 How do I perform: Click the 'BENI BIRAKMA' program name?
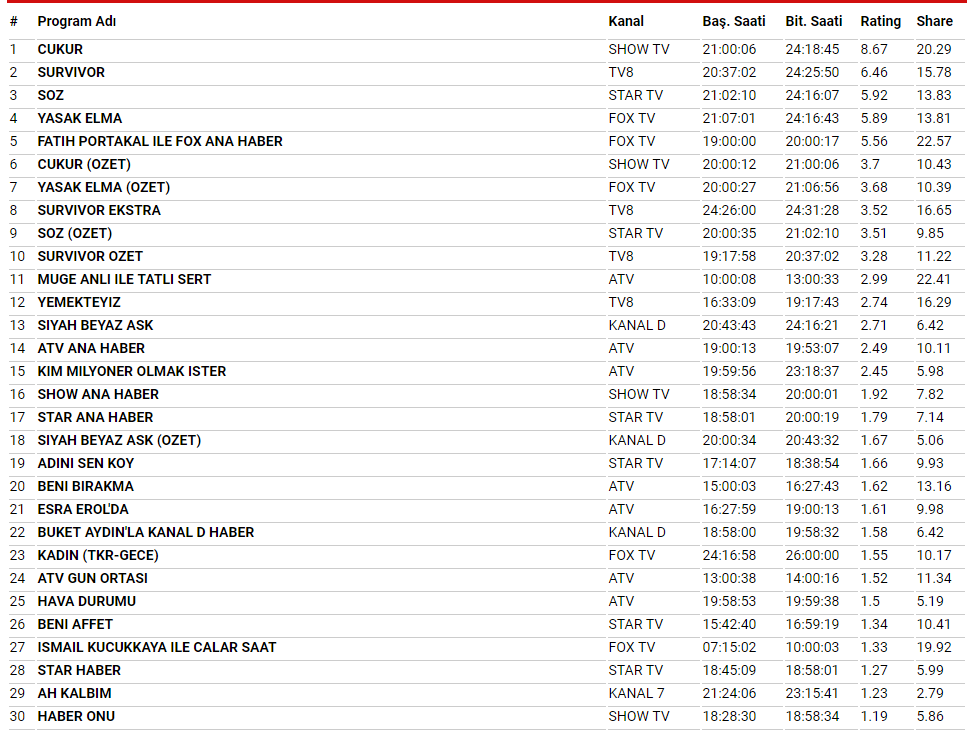tap(86, 487)
